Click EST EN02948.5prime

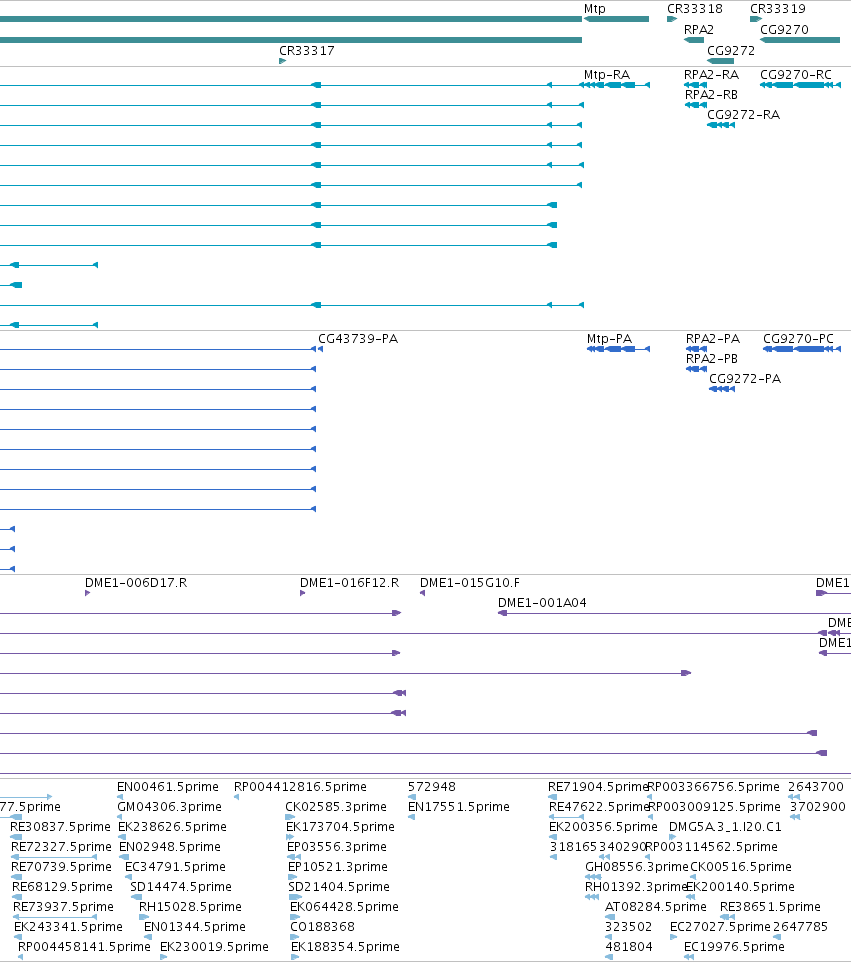pos(169,847)
